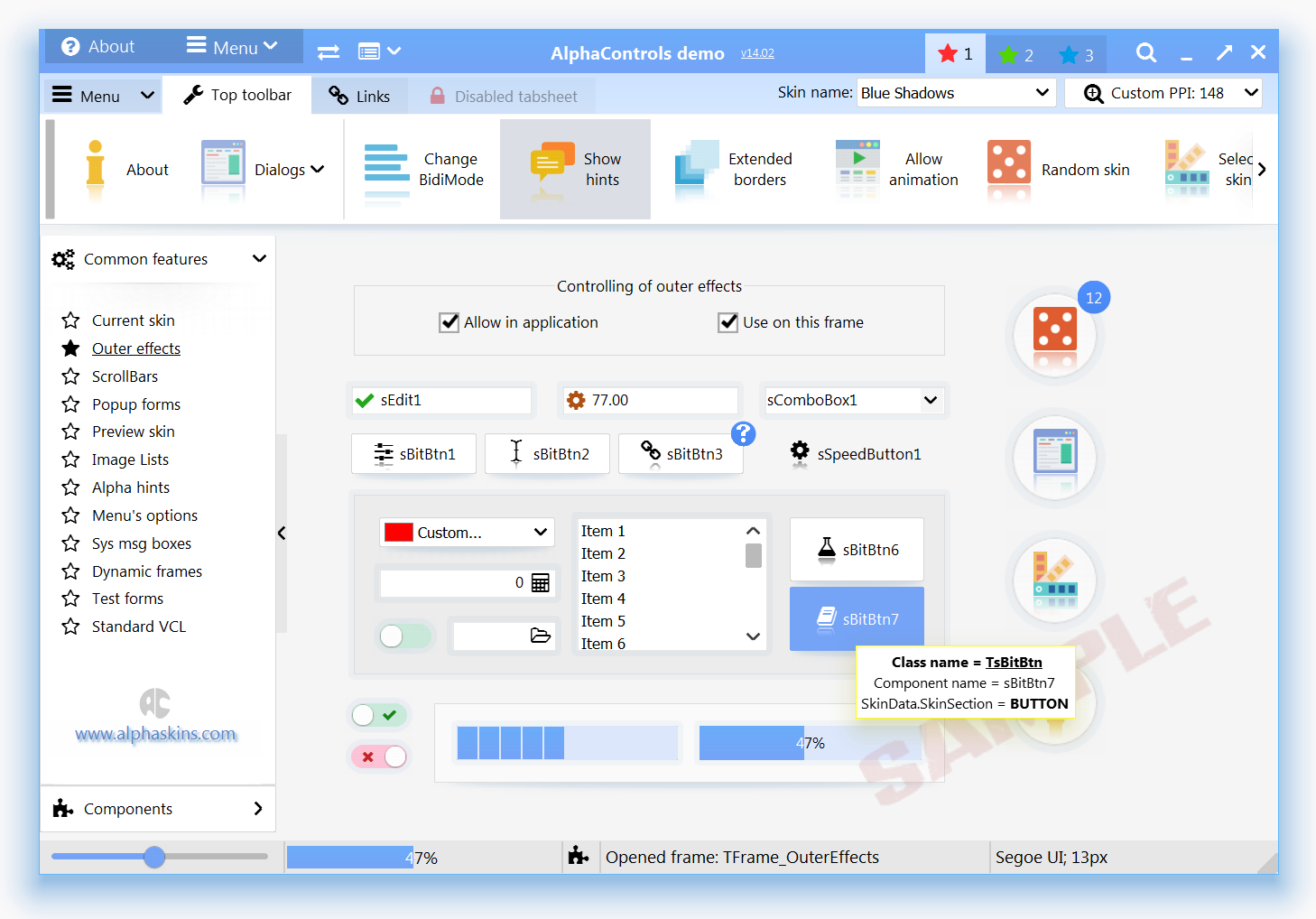Image resolution: width=1316 pixels, height=919 pixels.
Task: Click the blue star 3 title button
Action: tap(1077, 54)
